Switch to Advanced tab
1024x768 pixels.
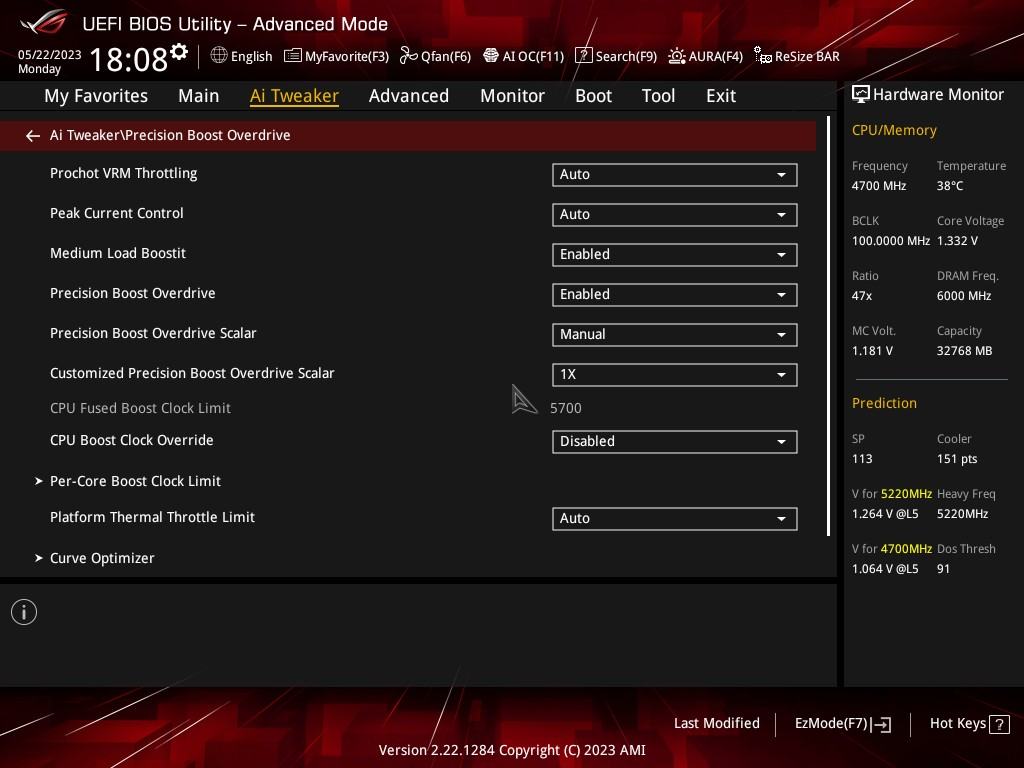pyautogui.click(x=409, y=96)
